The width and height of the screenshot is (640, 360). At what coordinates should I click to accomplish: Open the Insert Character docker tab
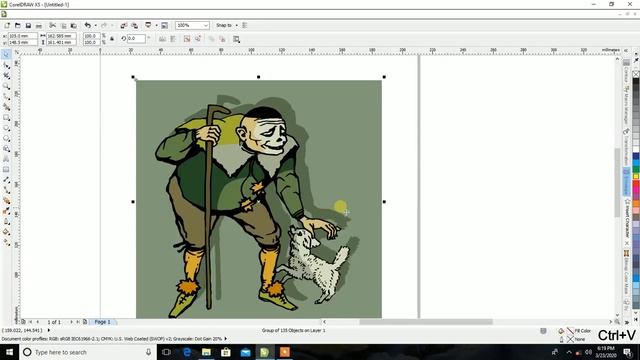[x=627, y=218]
